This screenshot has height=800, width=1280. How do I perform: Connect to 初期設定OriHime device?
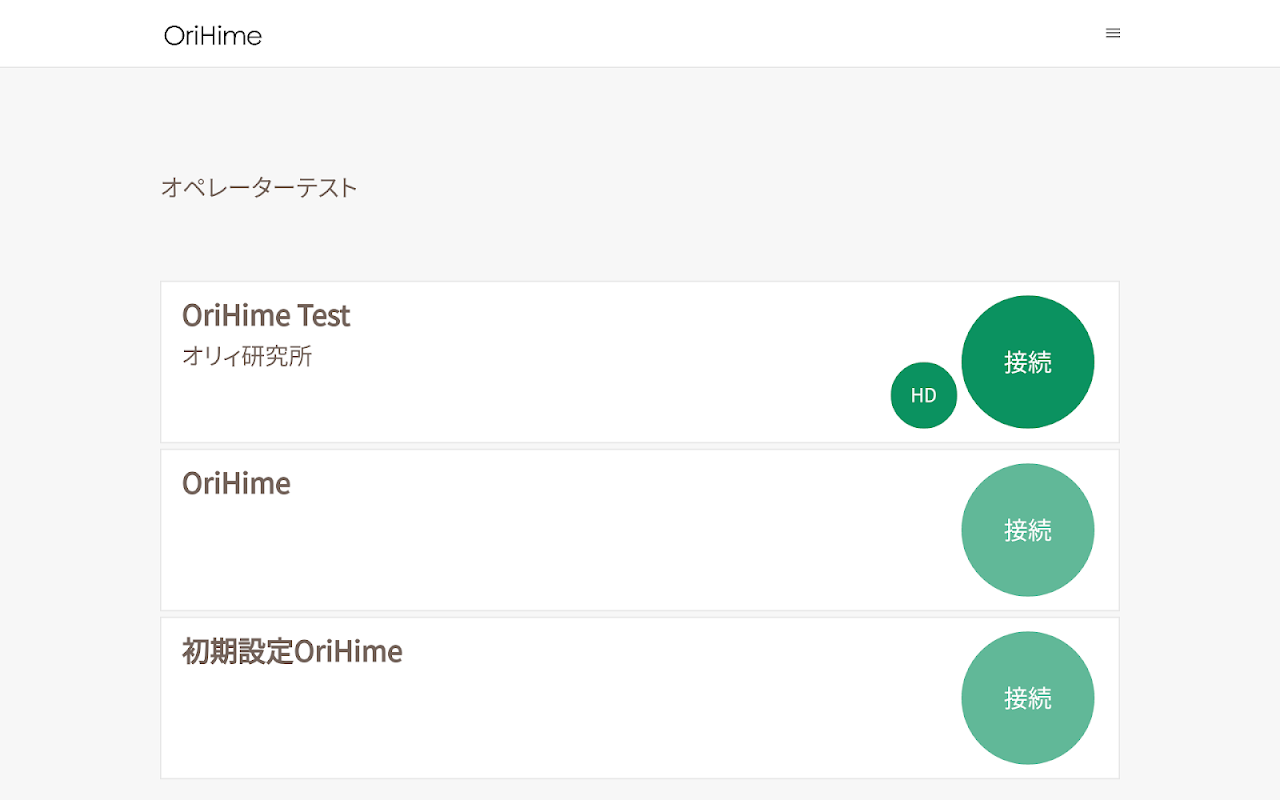(1027, 698)
